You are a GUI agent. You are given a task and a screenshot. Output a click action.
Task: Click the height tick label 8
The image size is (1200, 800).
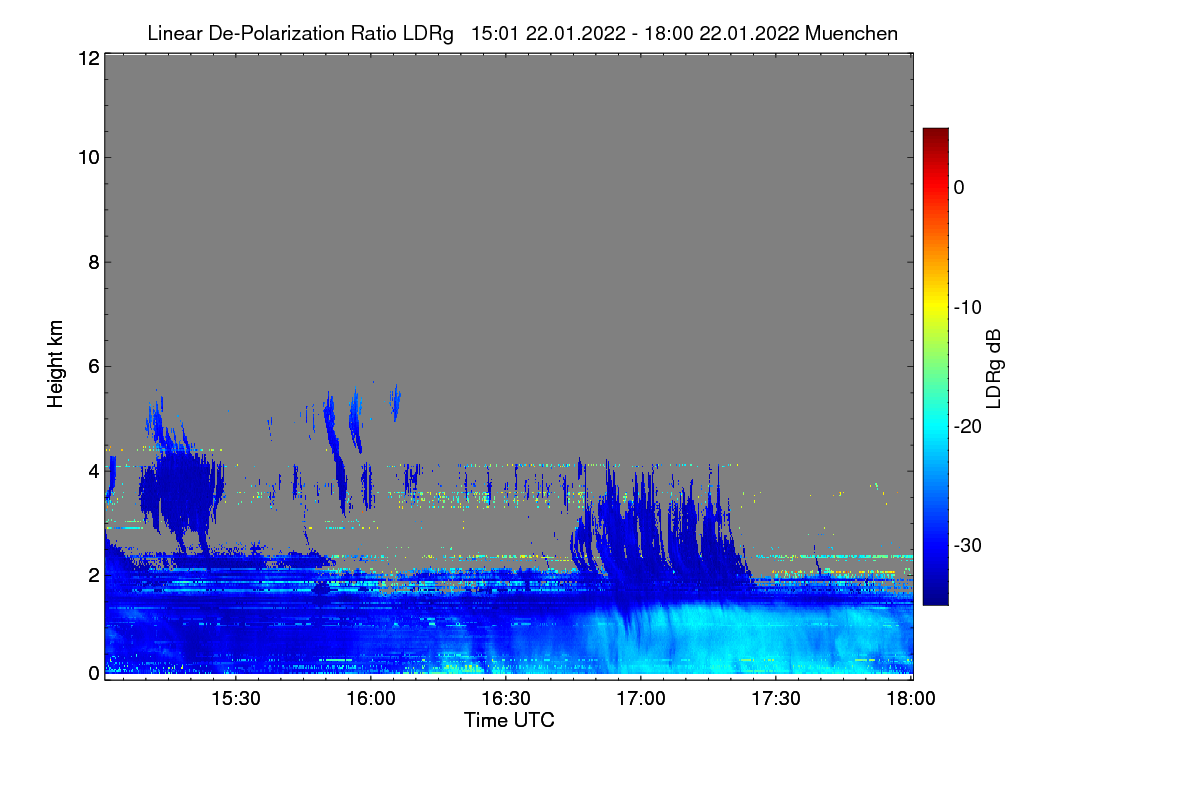(x=92, y=262)
